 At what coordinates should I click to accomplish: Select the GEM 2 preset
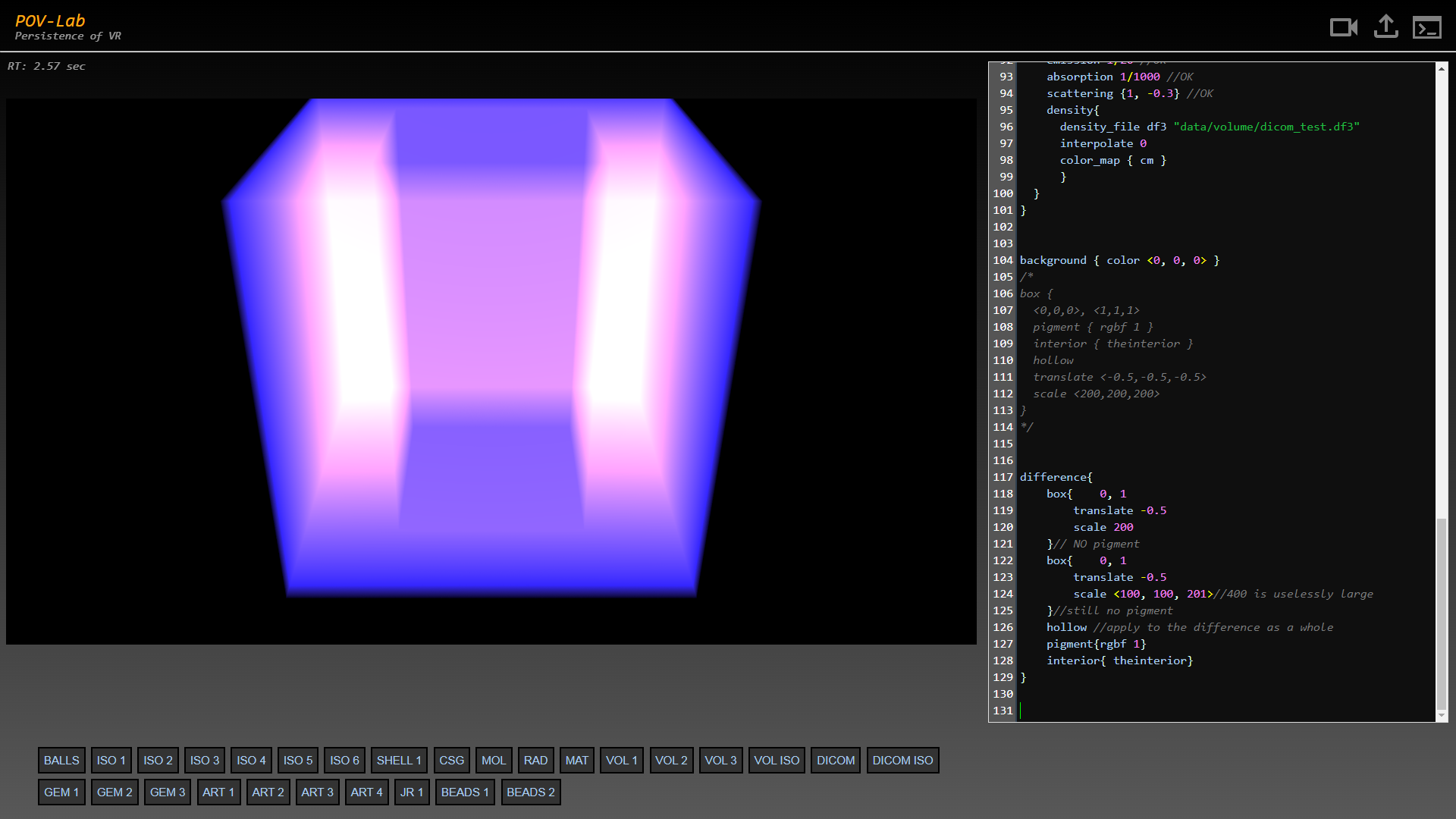(115, 792)
